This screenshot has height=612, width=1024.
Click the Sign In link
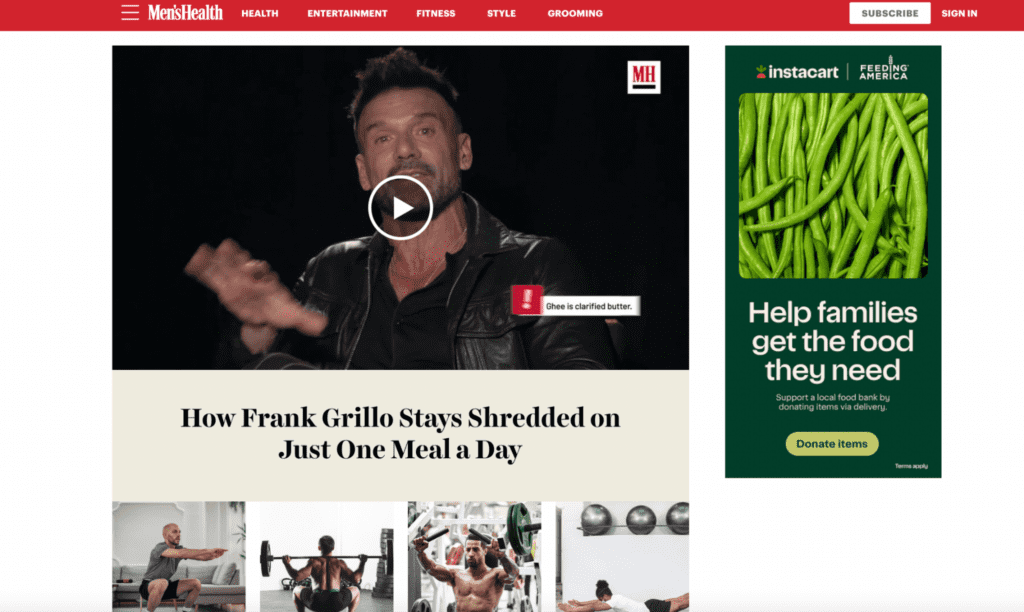(x=959, y=13)
